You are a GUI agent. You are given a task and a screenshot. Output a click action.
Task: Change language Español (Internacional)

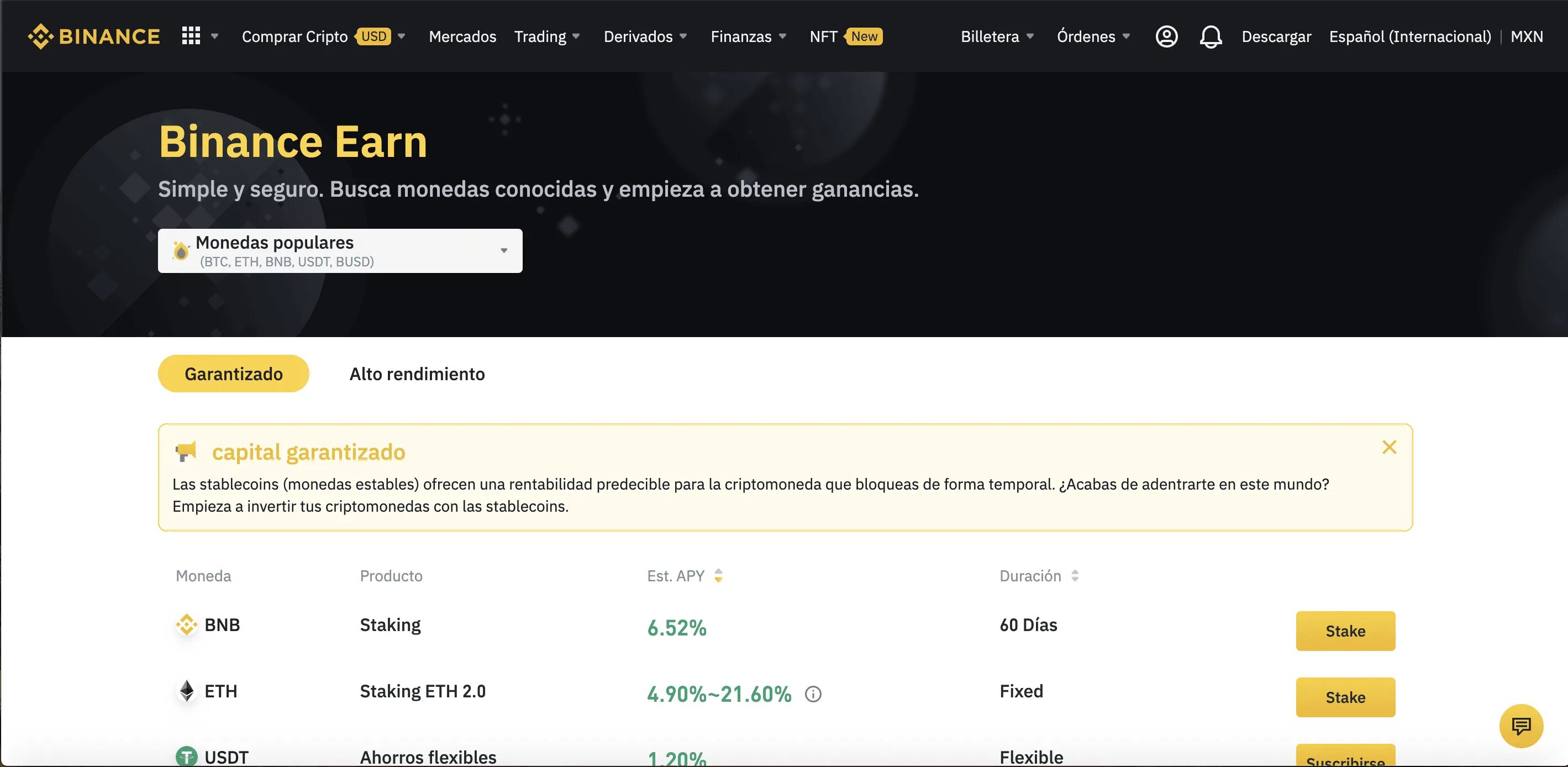point(1410,36)
